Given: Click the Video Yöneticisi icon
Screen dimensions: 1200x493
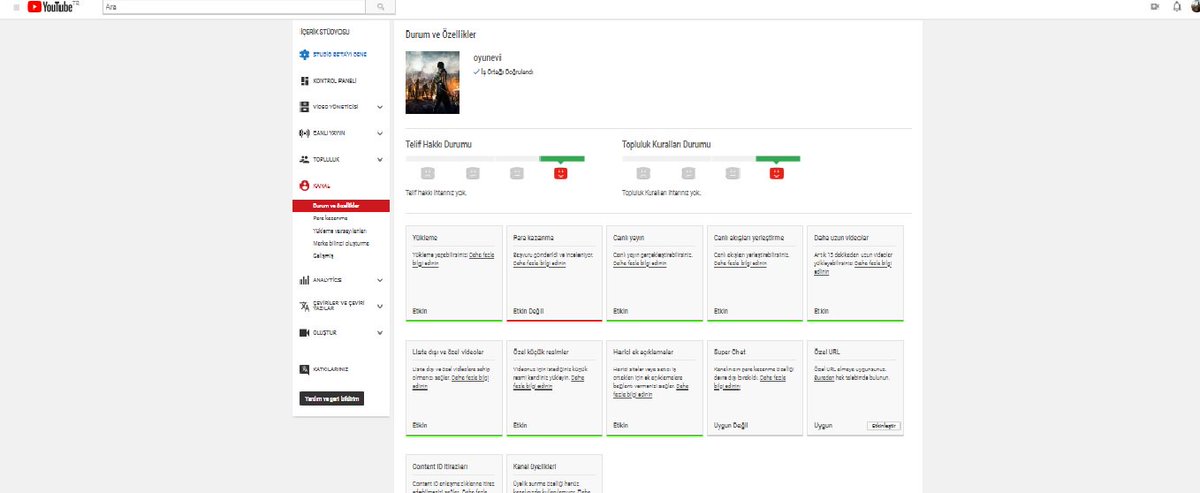Looking at the screenshot, I should click(305, 106).
